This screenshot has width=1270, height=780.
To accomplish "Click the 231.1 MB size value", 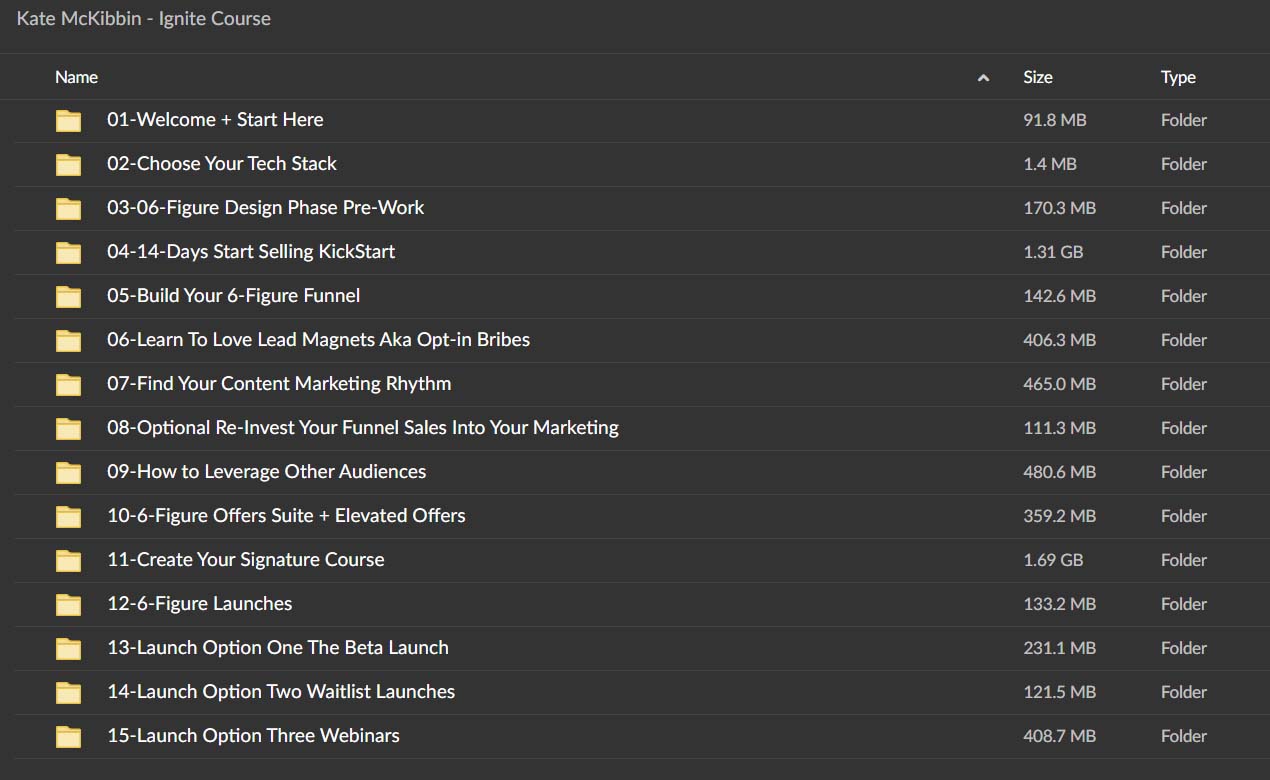I will tap(1059, 648).
